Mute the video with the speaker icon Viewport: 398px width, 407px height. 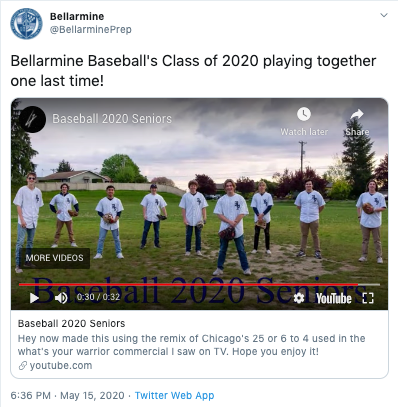point(61,298)
